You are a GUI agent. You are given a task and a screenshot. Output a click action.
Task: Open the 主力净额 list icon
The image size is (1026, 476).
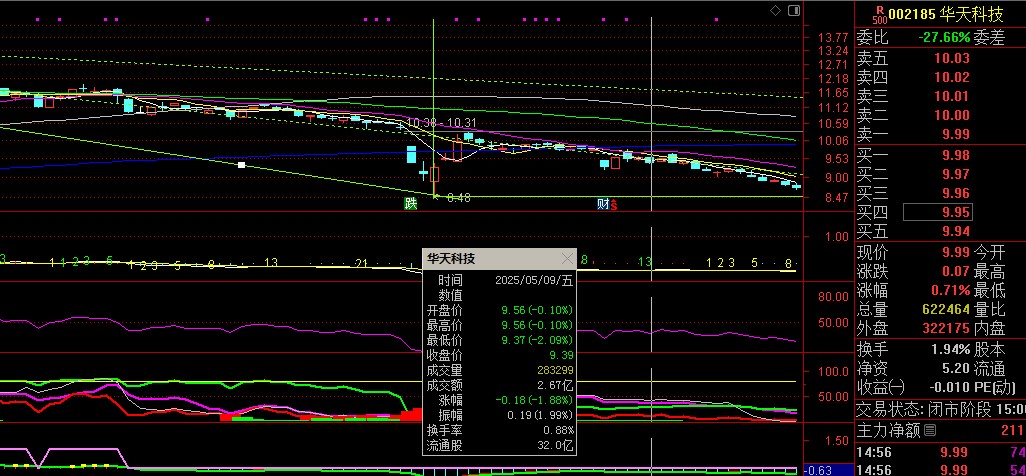929,430
